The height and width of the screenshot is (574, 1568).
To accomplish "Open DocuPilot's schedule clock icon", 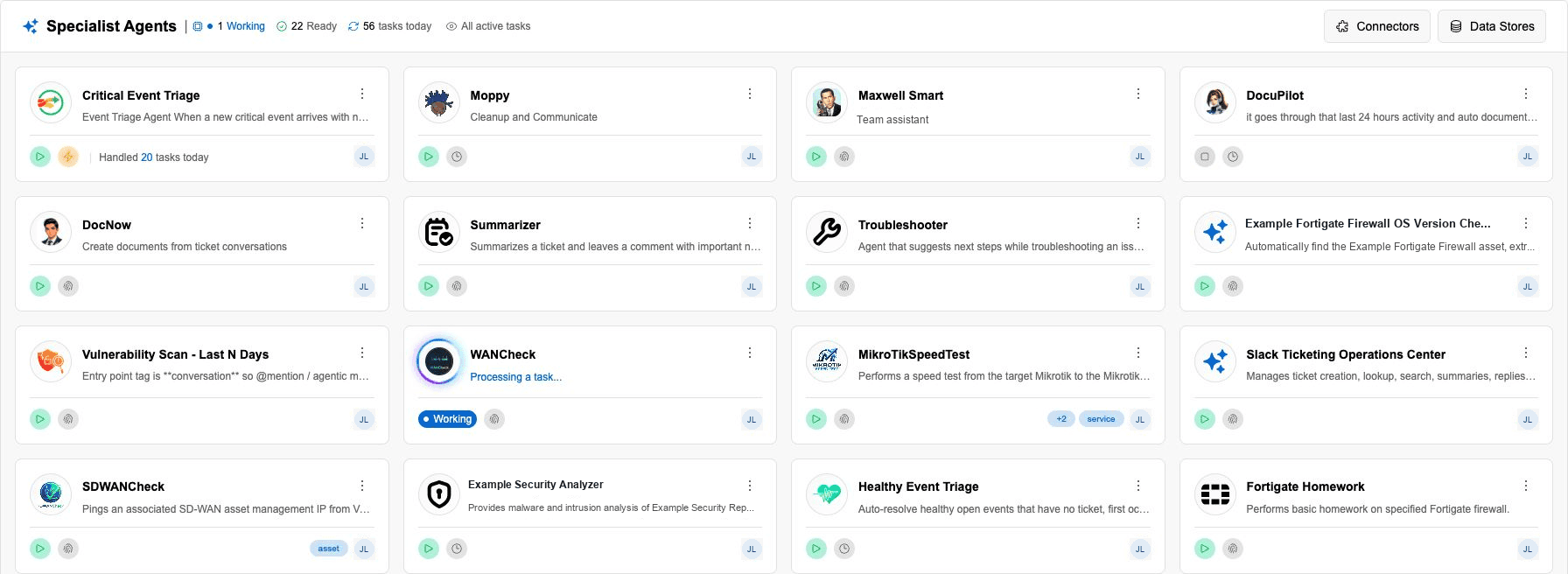I will (x=1233, y=157).
